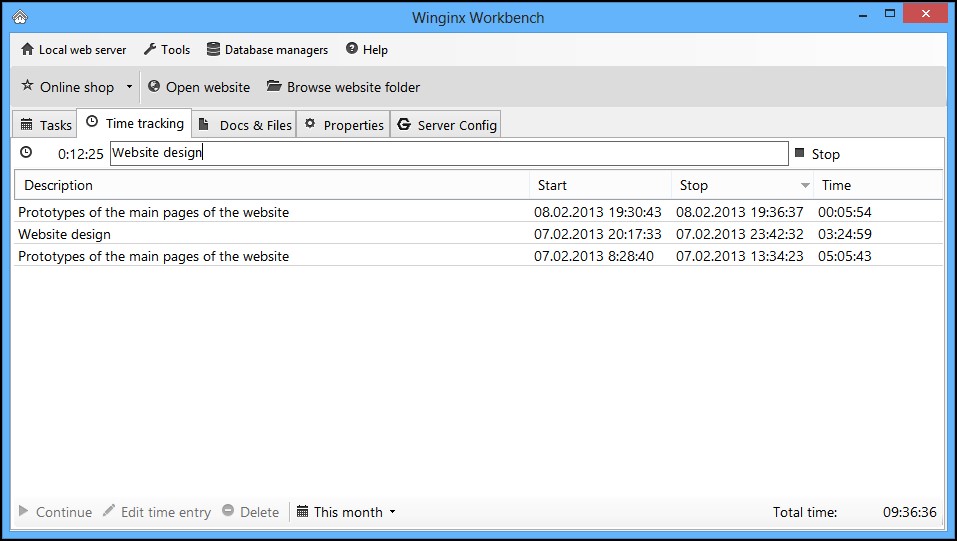Click the clock icon beside the timer
The width and height of the screenshot is (957, 541).
(26, 153)
